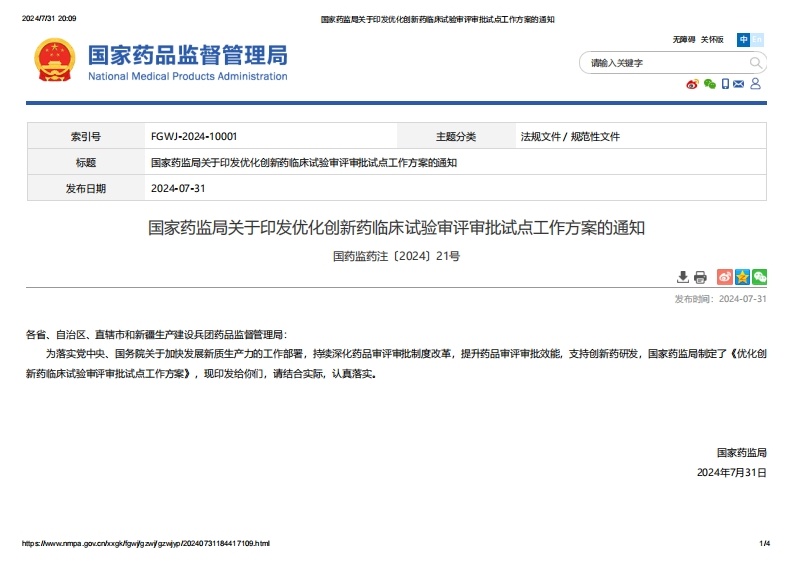Open the header Weibo icon

[x=692, y=84]
